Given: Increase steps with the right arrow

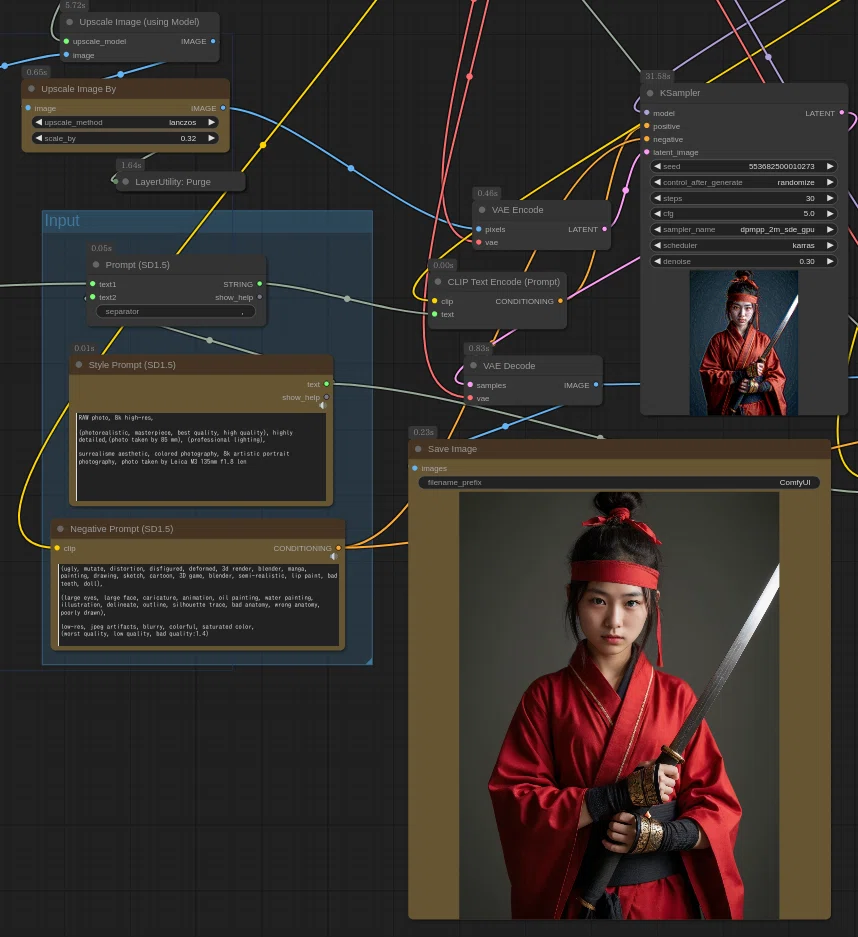Looking at the screenshot, I should tap(830, 198).
